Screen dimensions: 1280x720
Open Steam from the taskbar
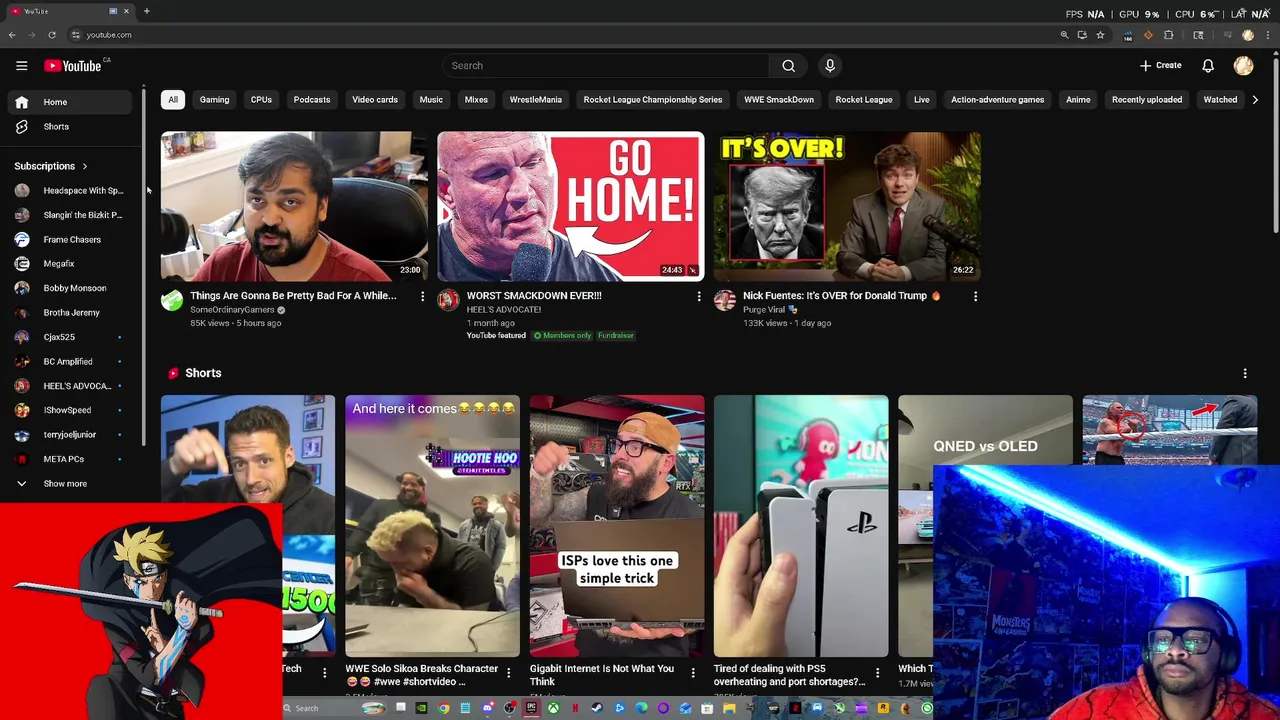point(597,708)
